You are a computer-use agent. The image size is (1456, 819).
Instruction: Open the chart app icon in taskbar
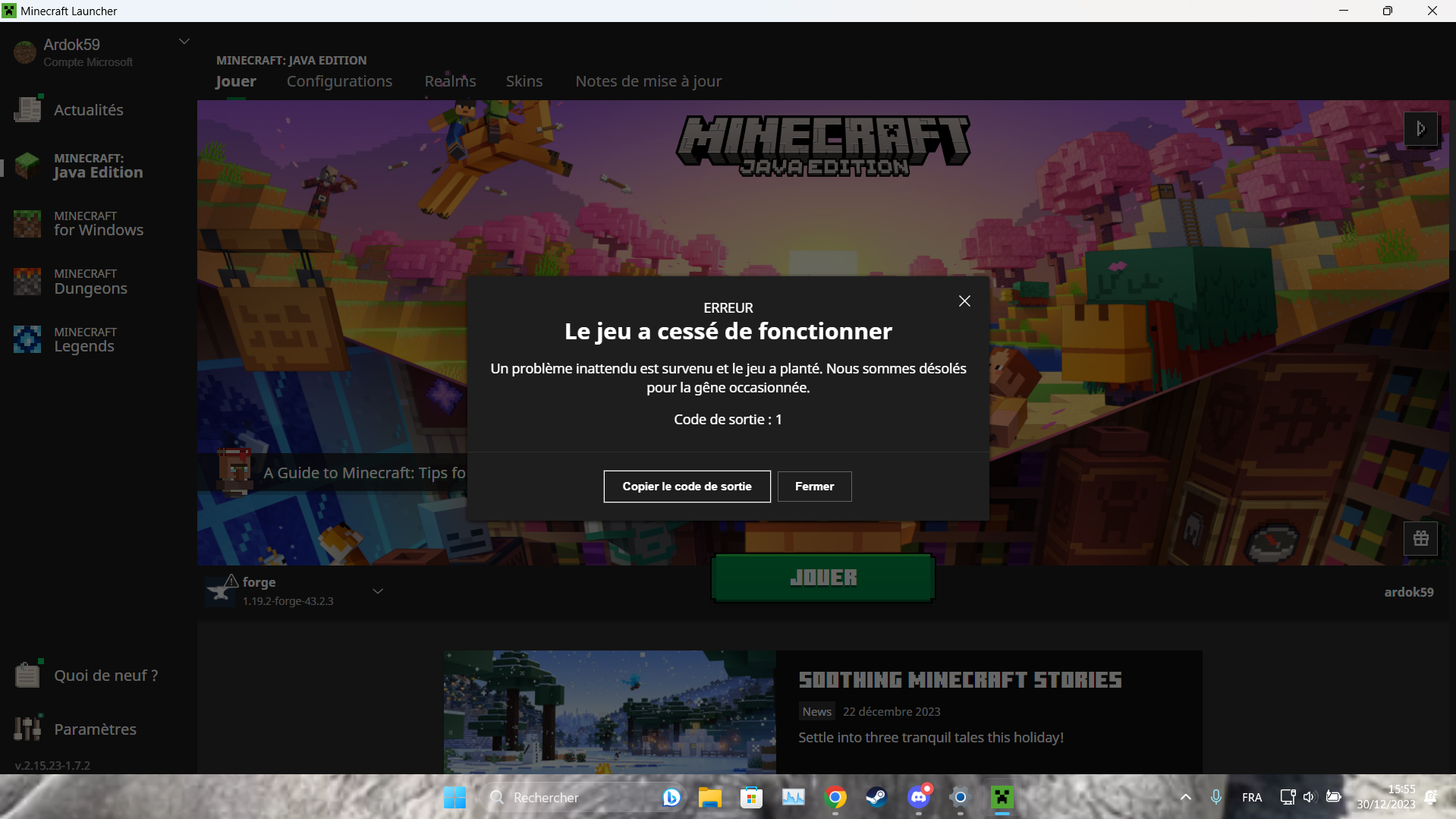tap(794, 798)
